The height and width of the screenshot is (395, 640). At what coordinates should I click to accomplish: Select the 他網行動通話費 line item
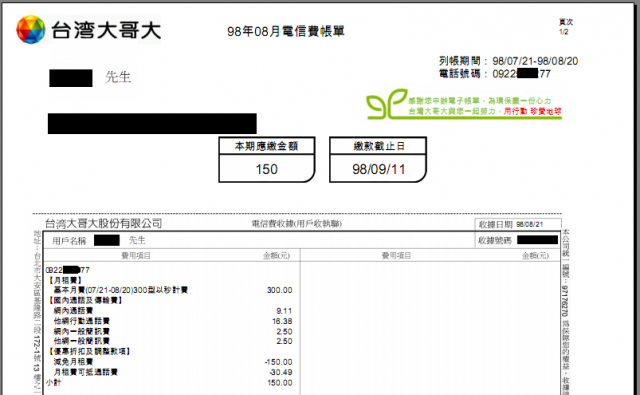(x=81, y=321)
